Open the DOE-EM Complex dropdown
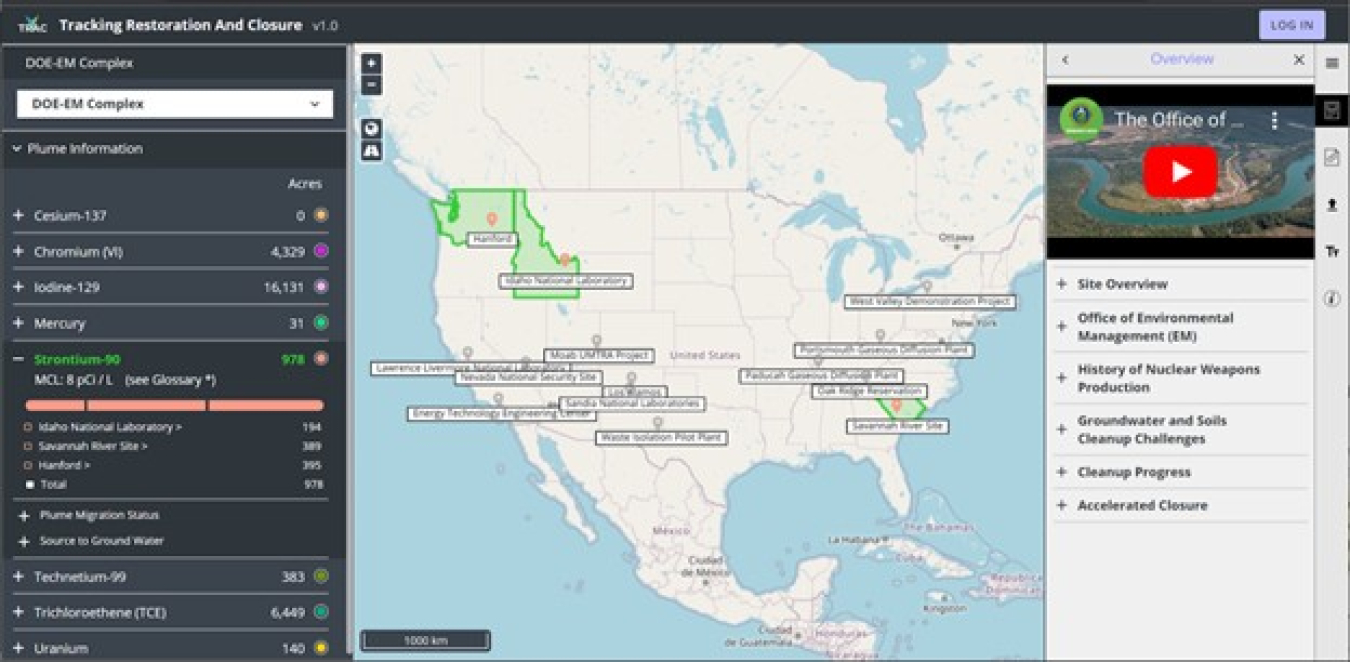Screen dimensions: 1350x662 pyautogui.click(x=175, y=104)
